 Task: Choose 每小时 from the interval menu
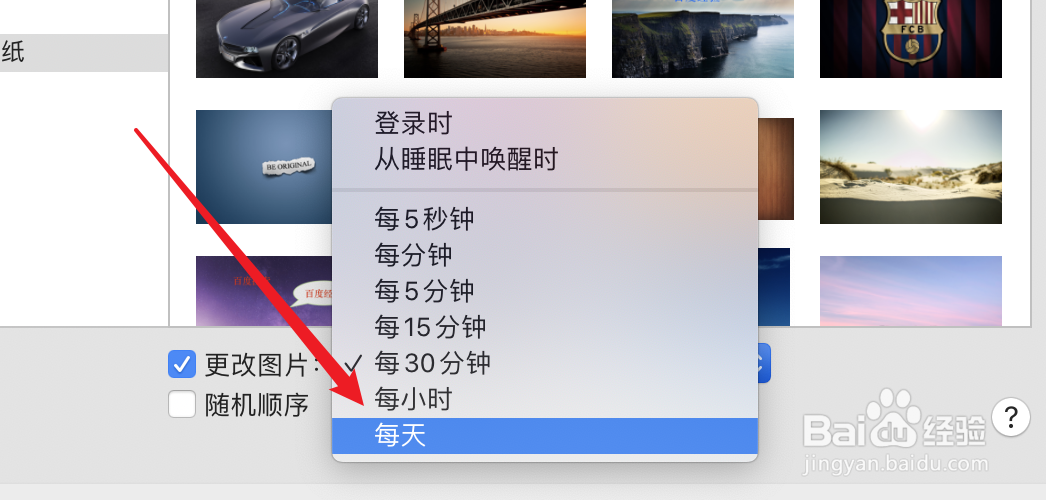(545, 399)
